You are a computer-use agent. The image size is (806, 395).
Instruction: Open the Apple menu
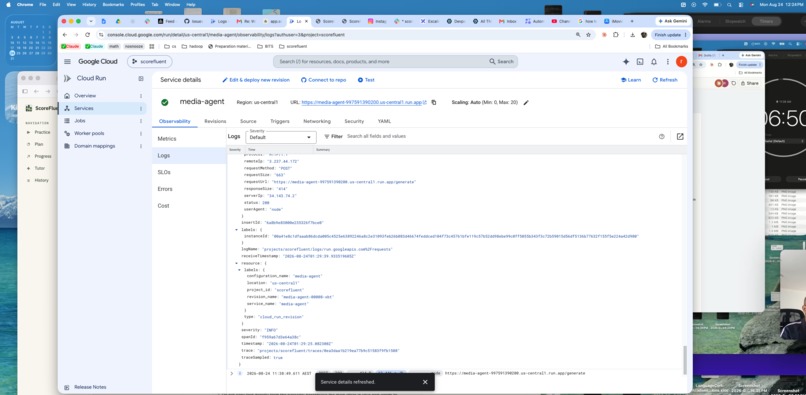(8, 5)
